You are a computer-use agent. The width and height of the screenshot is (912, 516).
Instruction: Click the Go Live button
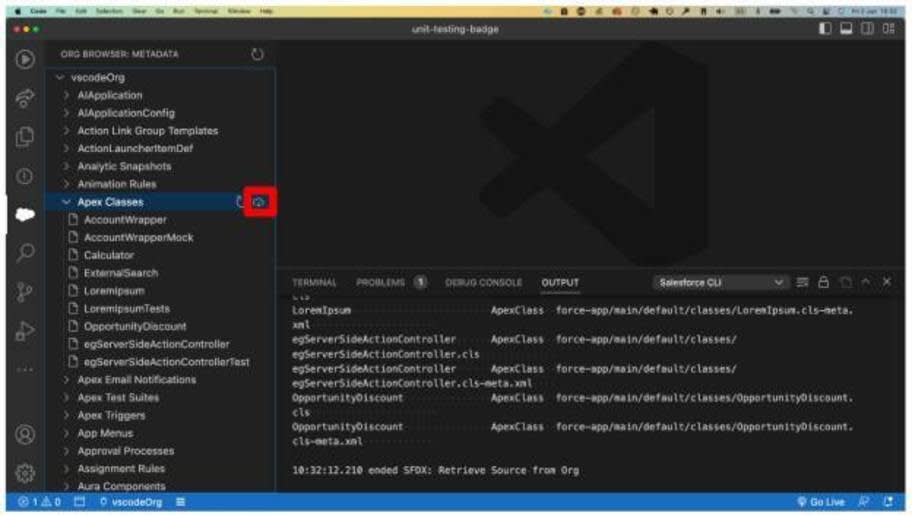pos(821,502)
